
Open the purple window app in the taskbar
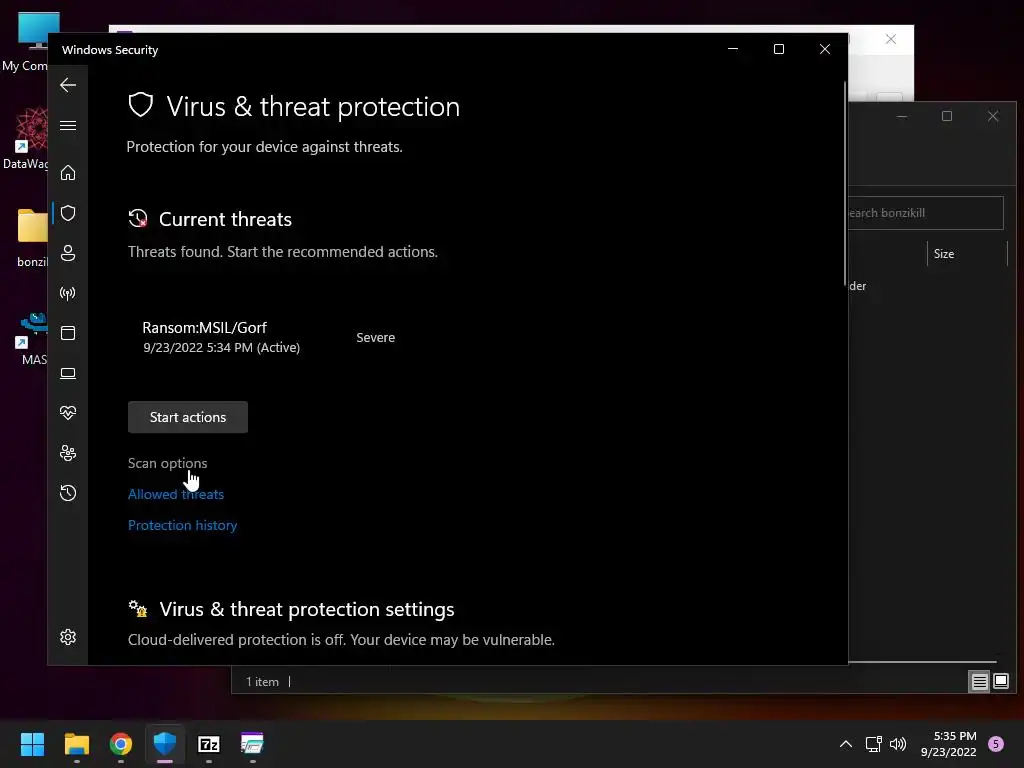tap(252, 744)
